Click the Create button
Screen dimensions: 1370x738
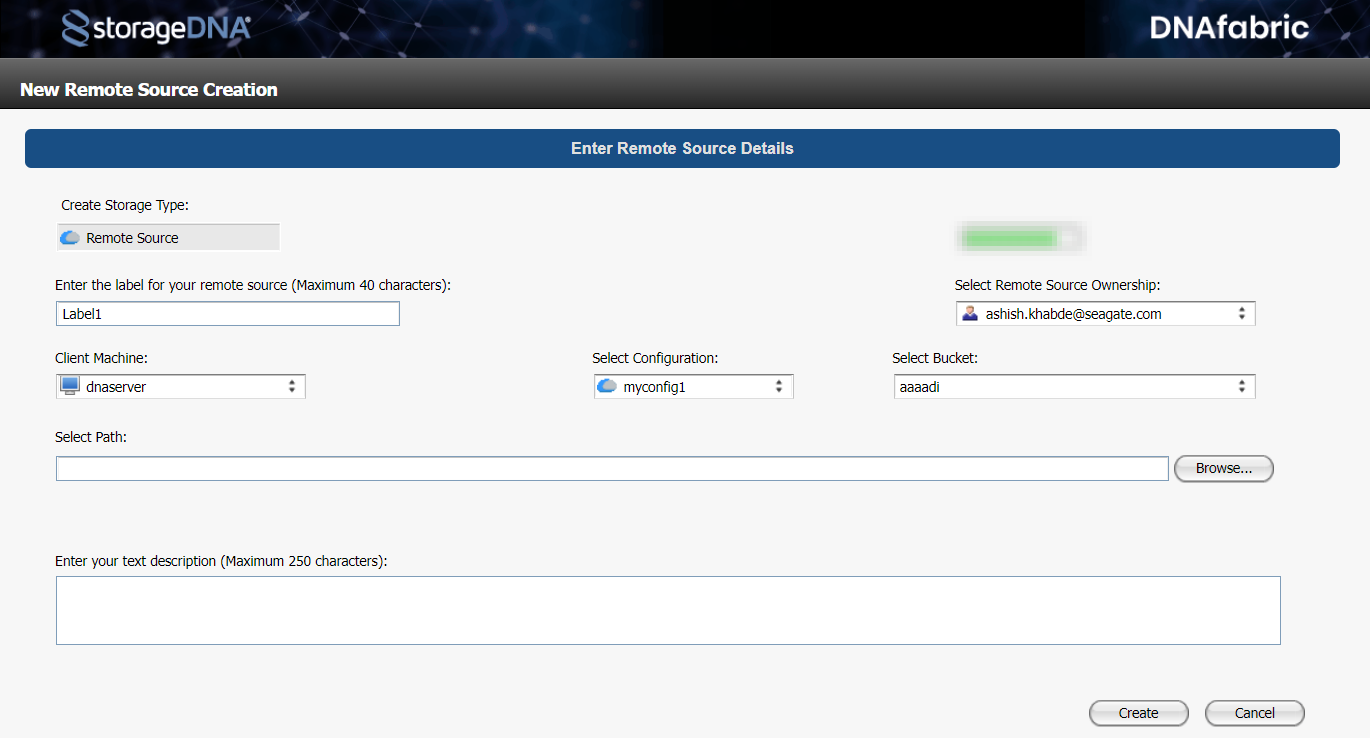coord(1138,713)
